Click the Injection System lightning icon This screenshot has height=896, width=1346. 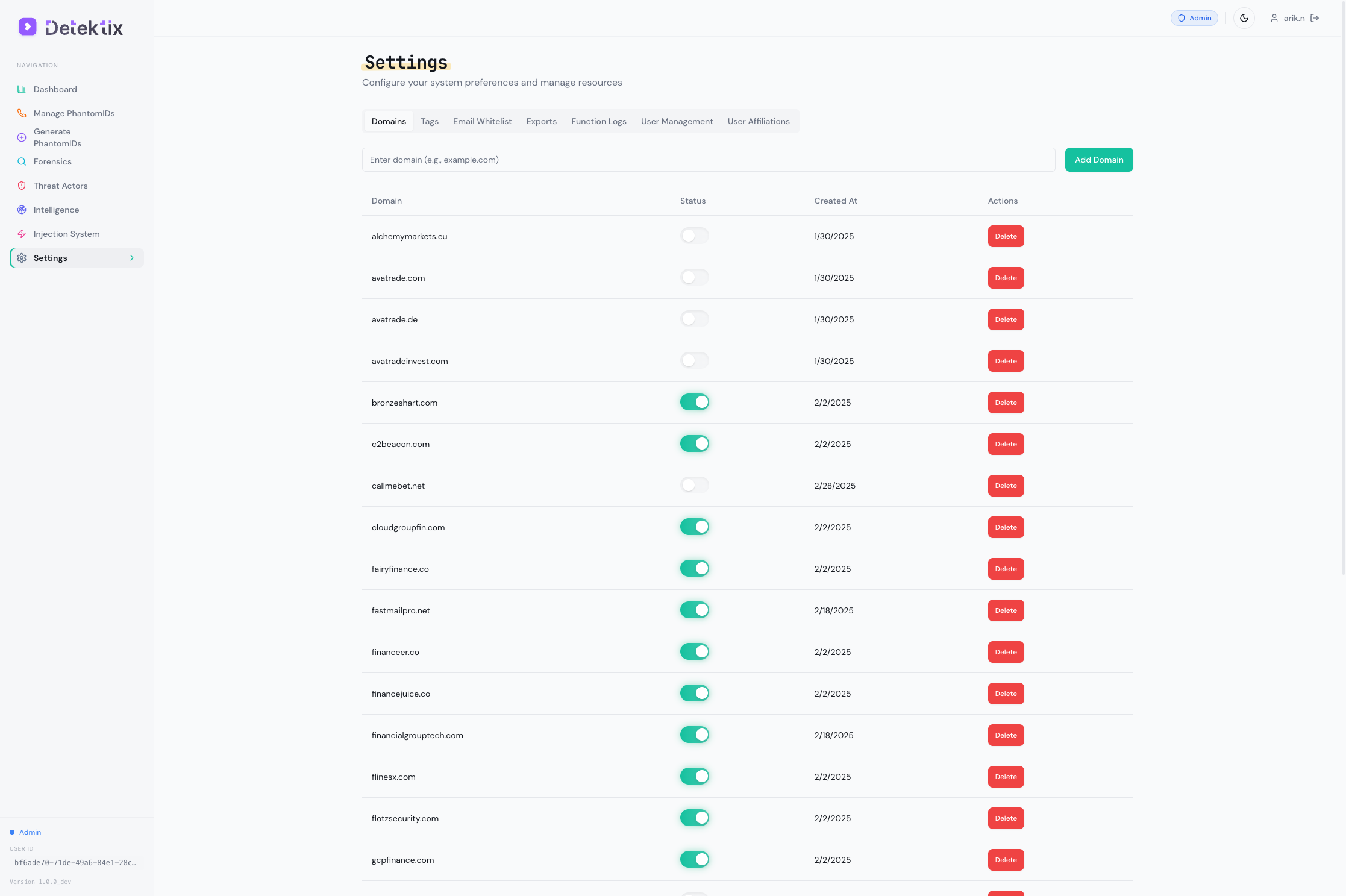pyautogui.click(x=22, y=234)
